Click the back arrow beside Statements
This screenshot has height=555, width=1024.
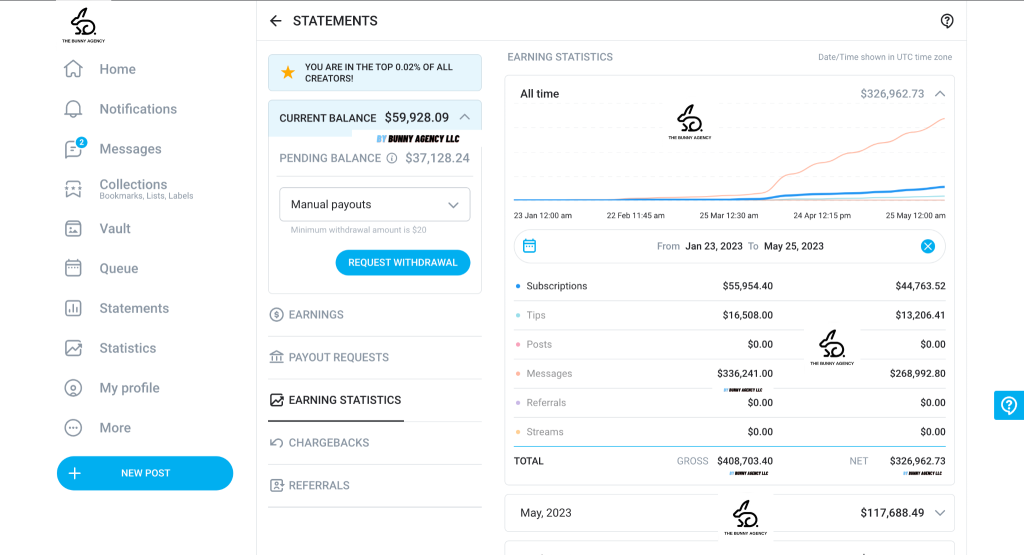(x=276, y=21)
